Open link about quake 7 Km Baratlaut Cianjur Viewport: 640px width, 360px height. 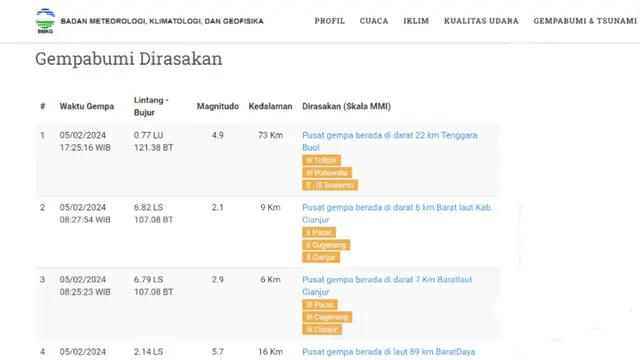point(387,286)
